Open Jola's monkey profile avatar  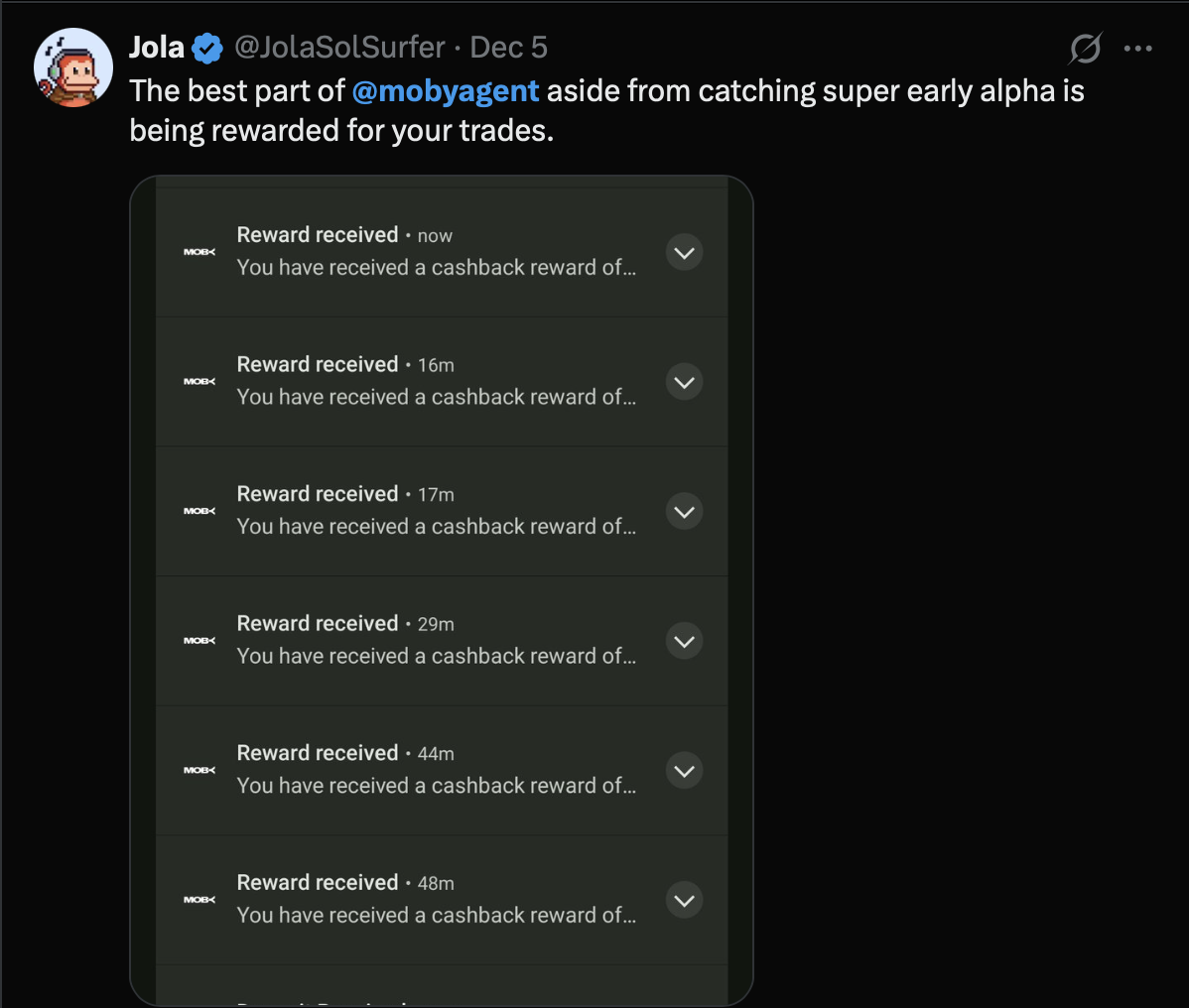pos(73,67)
